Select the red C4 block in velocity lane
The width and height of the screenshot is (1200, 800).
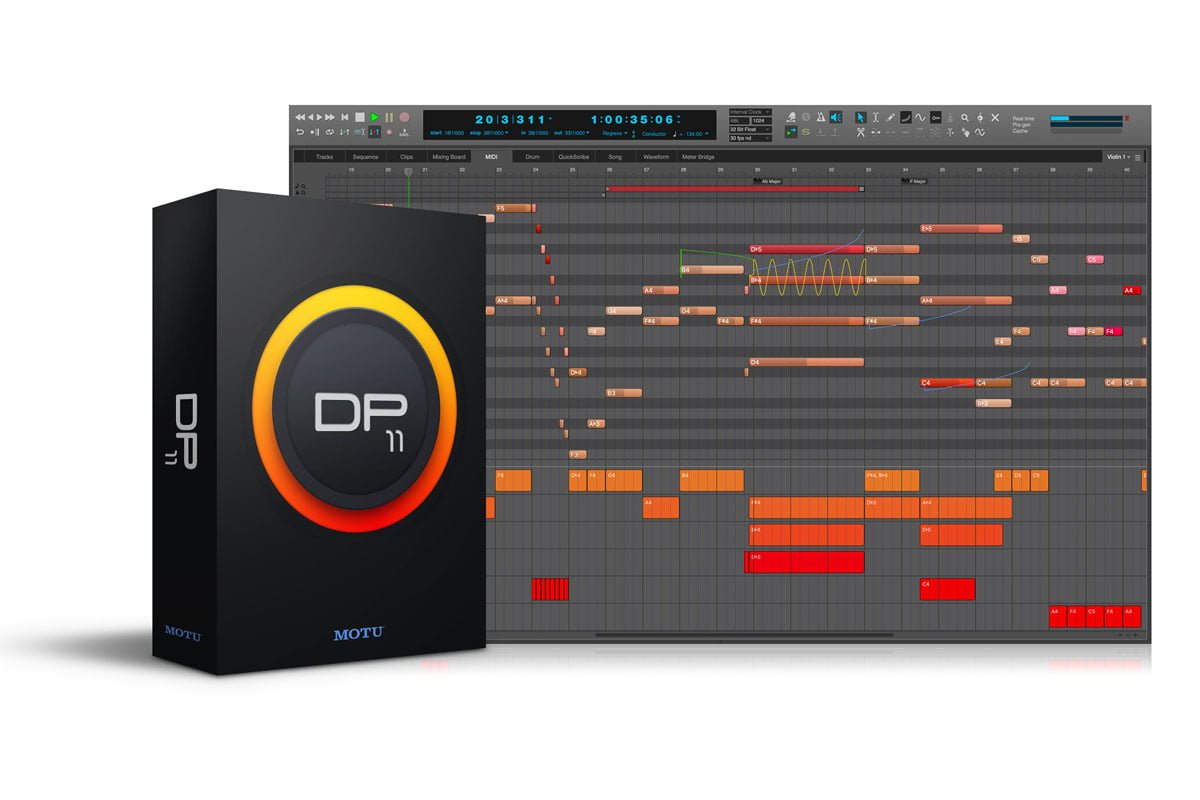(x=947, y=589)
